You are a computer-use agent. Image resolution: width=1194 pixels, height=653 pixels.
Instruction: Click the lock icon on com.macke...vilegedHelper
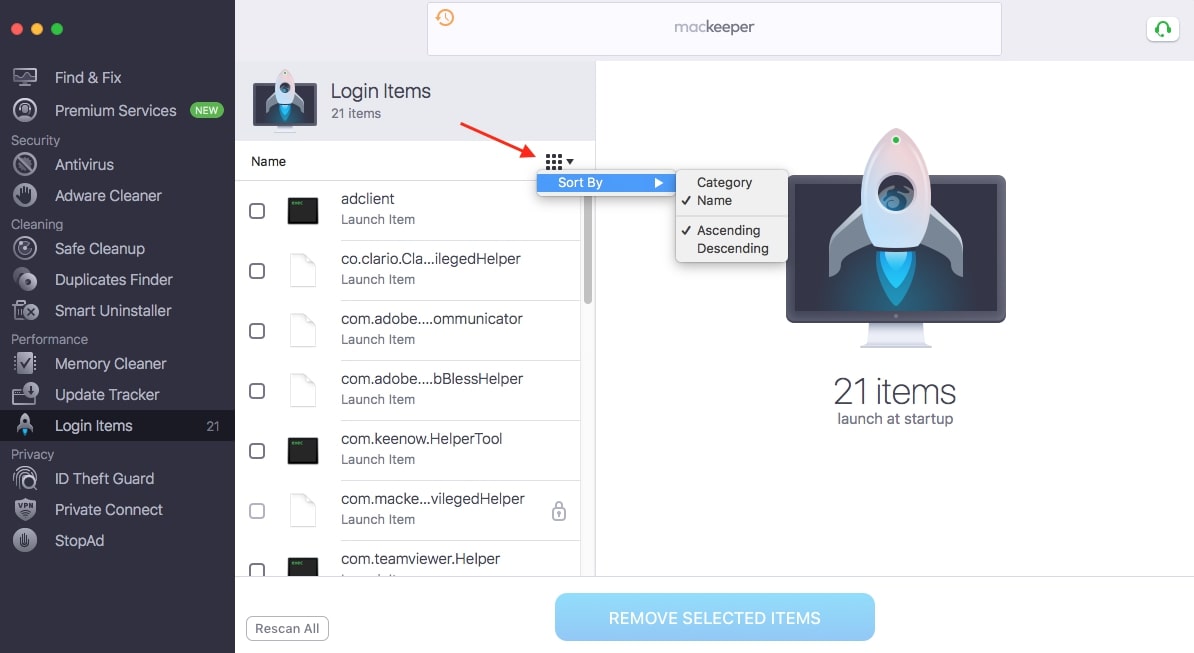point(559,511)
